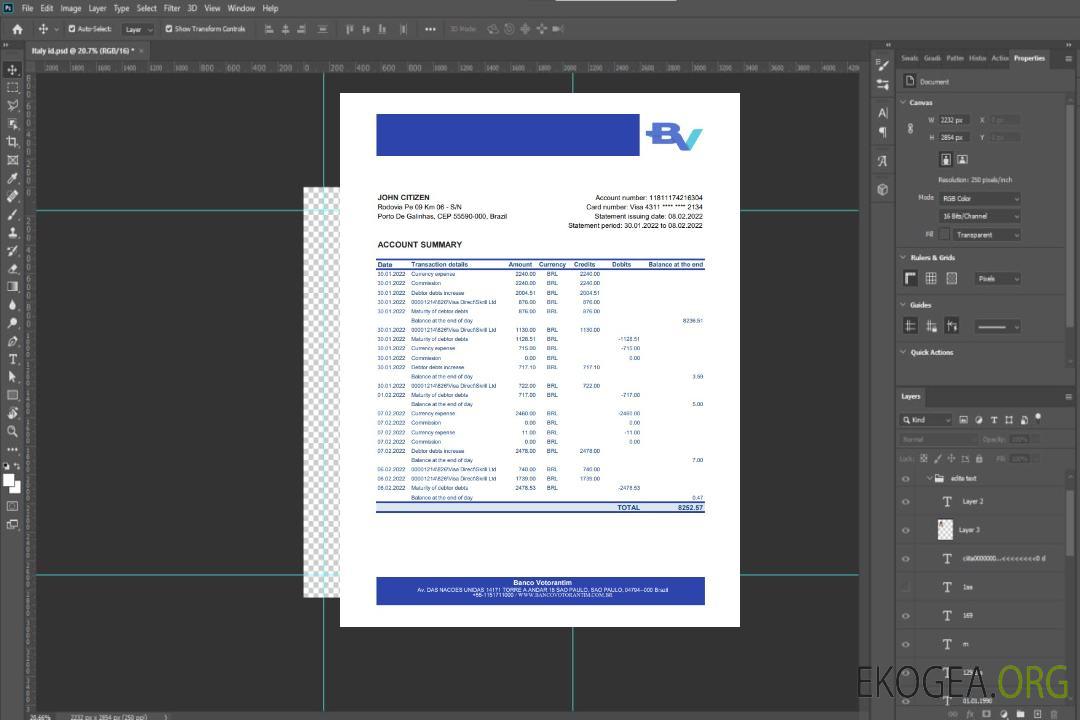Collapse the Canvas section
1080x720 pixels.
pyautogui.click(x=903, y=102)
